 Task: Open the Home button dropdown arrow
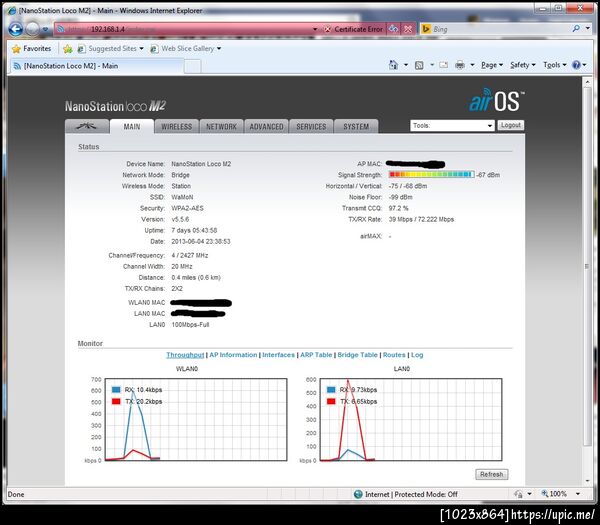[406, 65]
